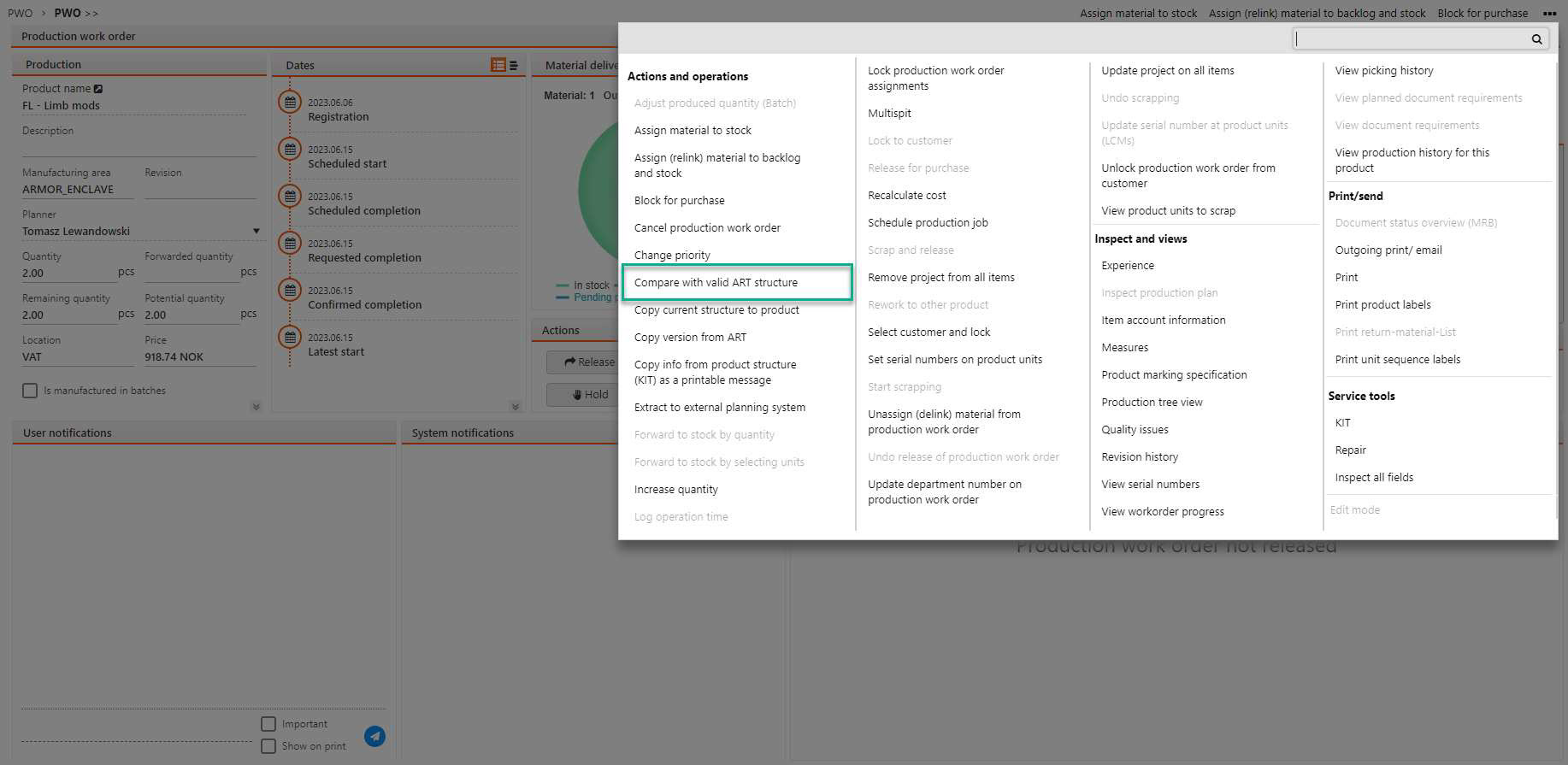The image size is (1568, 765).
Task: Select View picking history
Action: (x=1384, y=71)
